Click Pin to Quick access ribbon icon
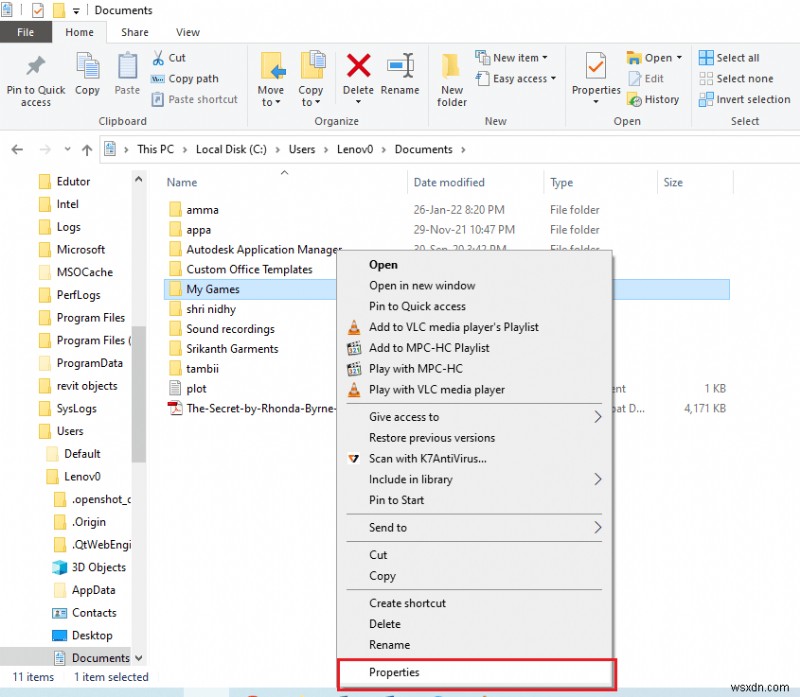This screenshot has height=697, width=800. (35, 66)
